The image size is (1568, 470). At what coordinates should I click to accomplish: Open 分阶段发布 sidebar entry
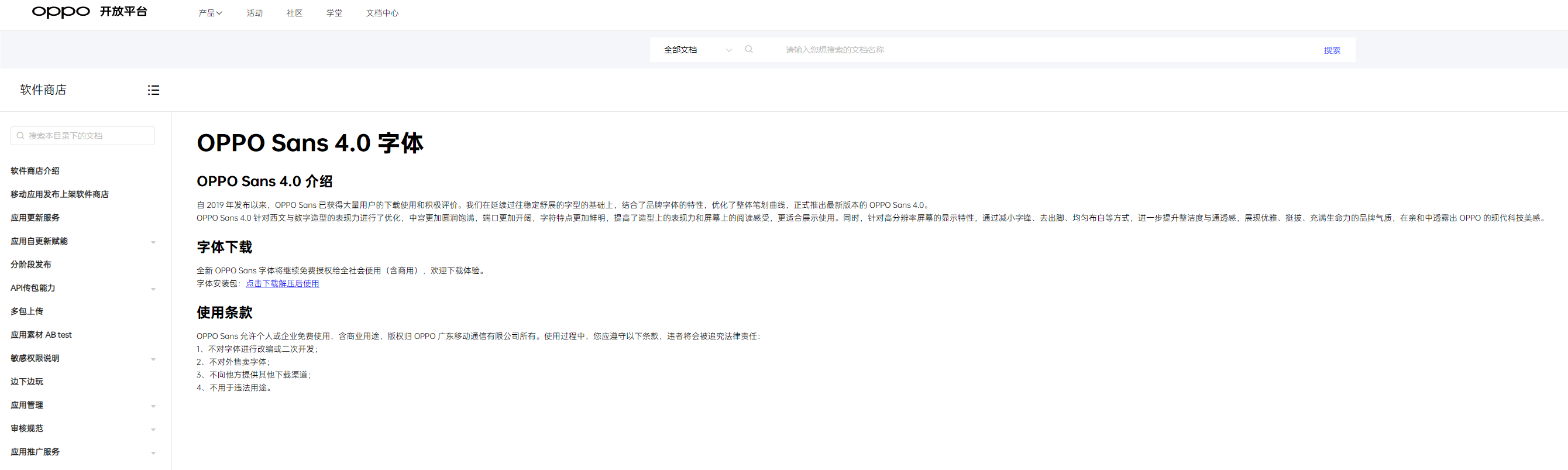[30, 265]
